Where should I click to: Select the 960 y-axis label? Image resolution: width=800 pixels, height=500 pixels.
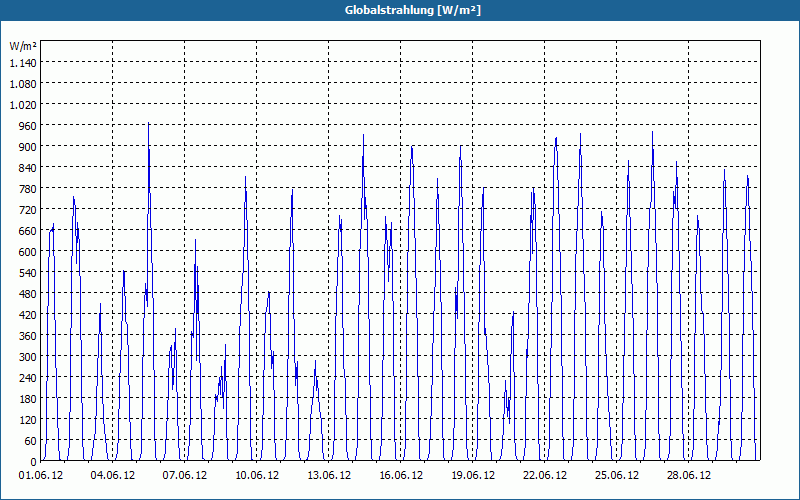[28, 126]
